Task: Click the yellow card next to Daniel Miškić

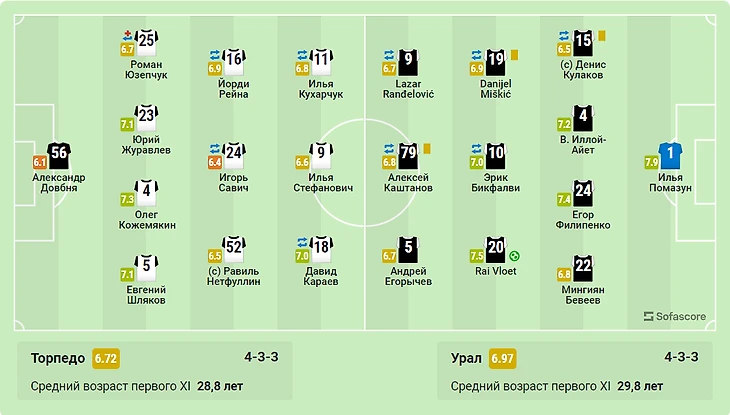Action: pyautogui.click(x=515, y=55)
